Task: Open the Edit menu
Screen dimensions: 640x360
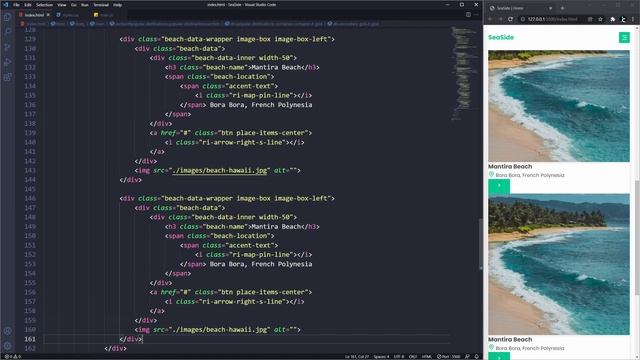Action: 28,5
